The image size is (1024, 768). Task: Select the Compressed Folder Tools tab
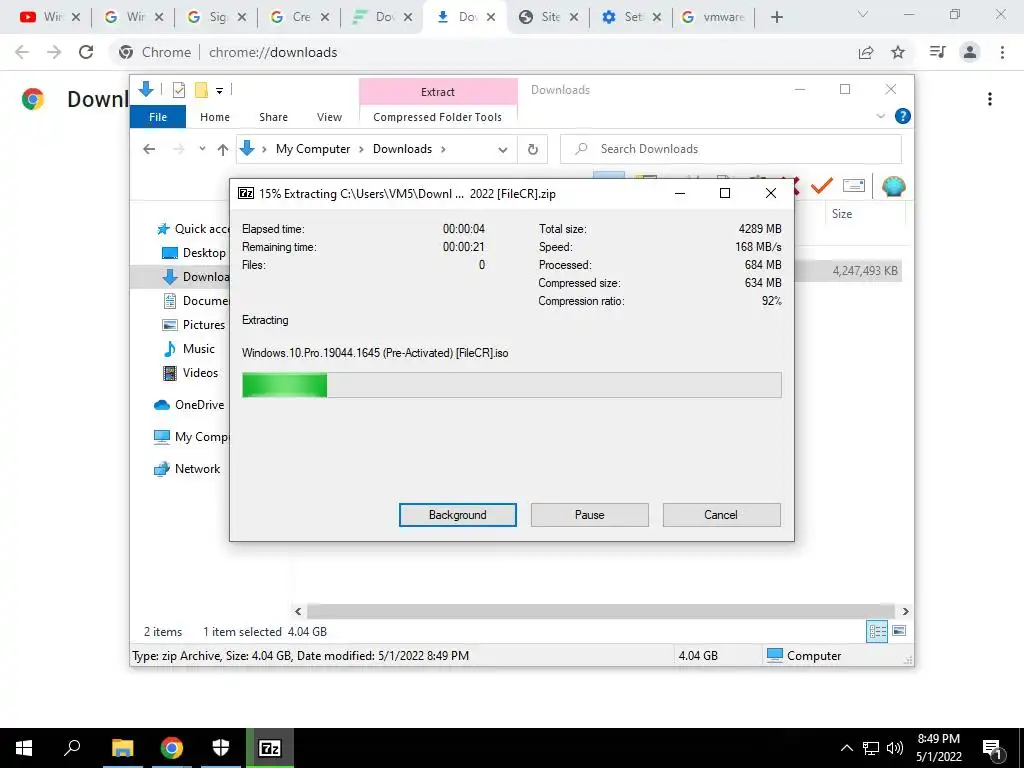pos(438,117)
